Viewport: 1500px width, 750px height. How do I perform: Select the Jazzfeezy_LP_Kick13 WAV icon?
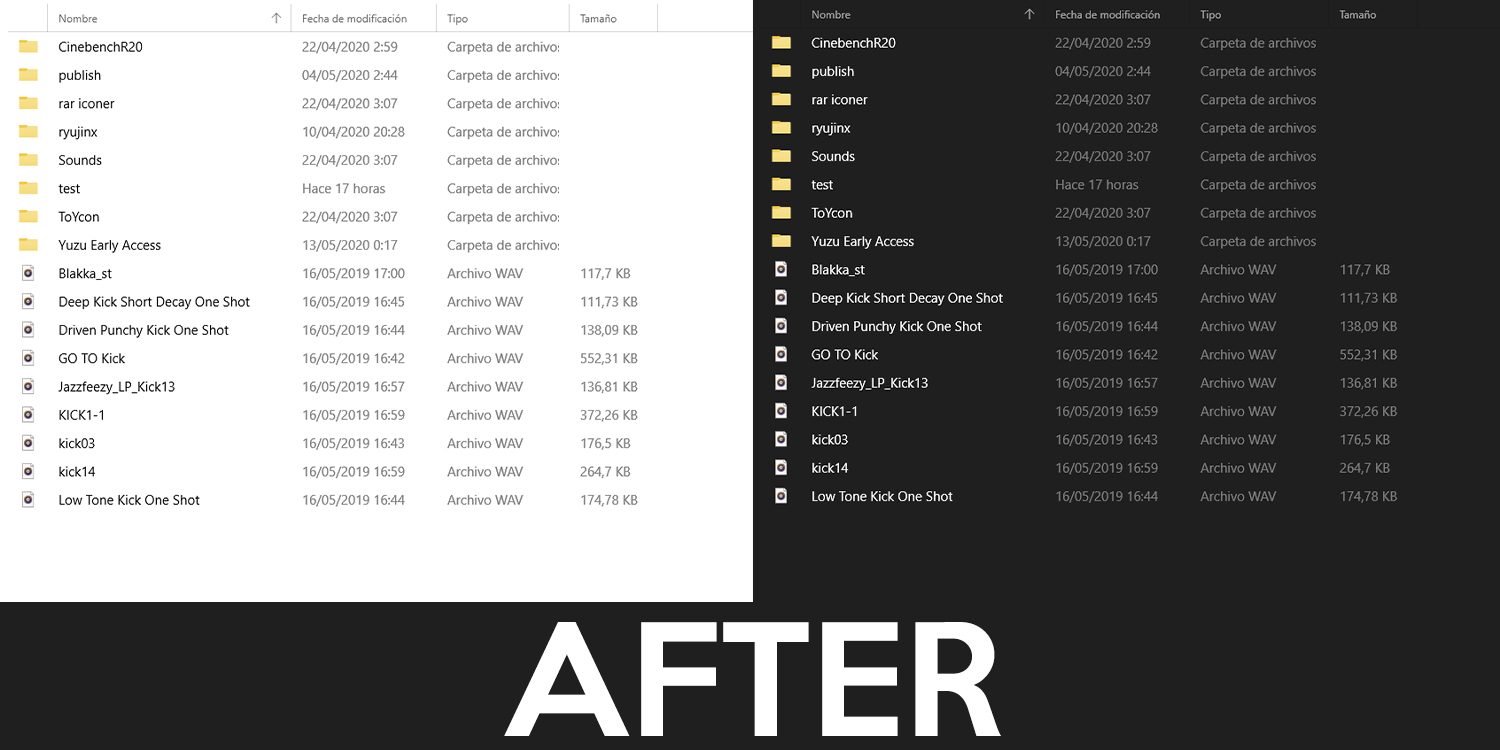coord(26,387)
